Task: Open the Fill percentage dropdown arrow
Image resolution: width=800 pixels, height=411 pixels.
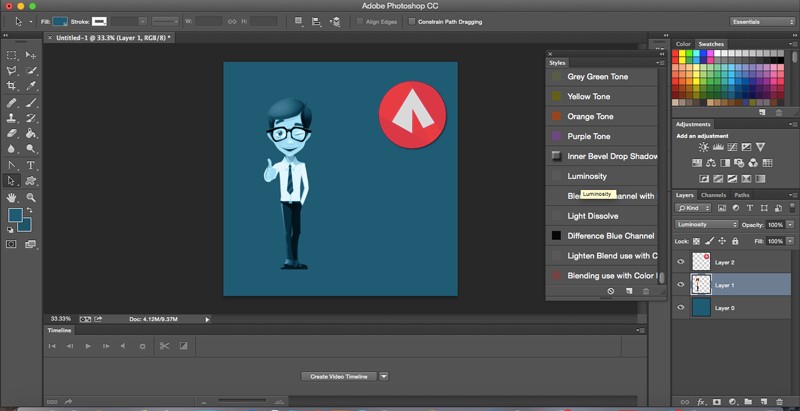Action: coord(790,241)
